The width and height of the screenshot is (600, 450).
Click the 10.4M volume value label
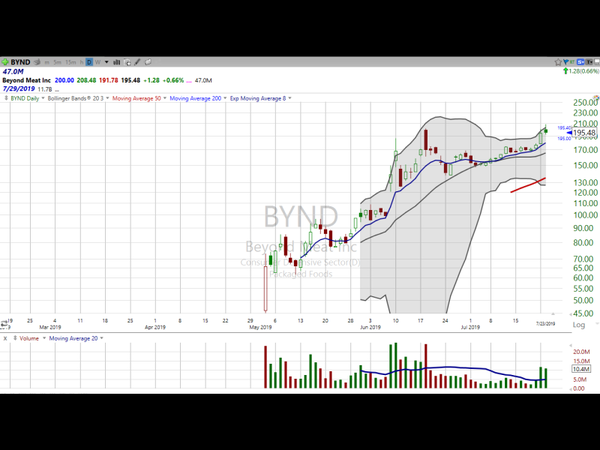click(x=581, y=369)
